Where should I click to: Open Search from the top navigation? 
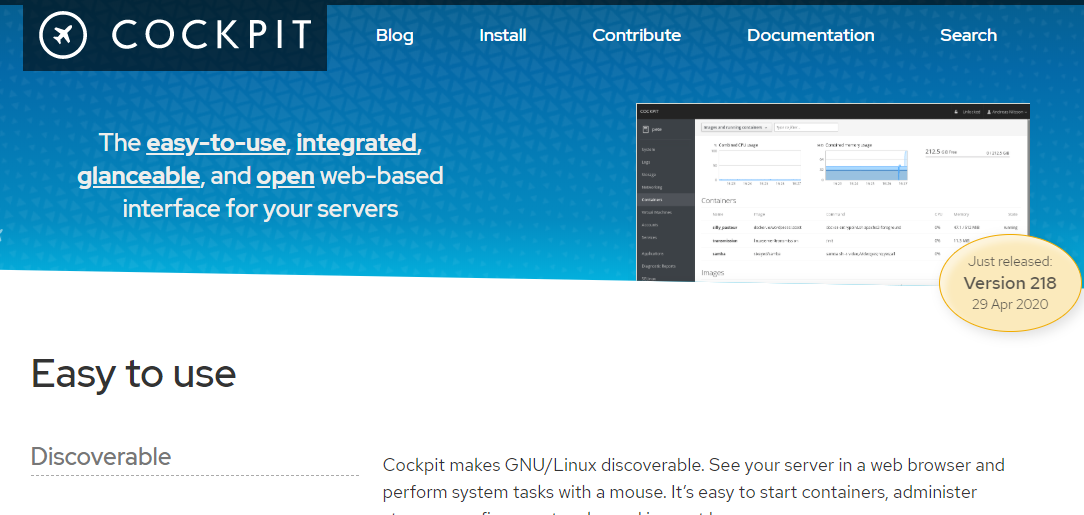coord(968,35)
